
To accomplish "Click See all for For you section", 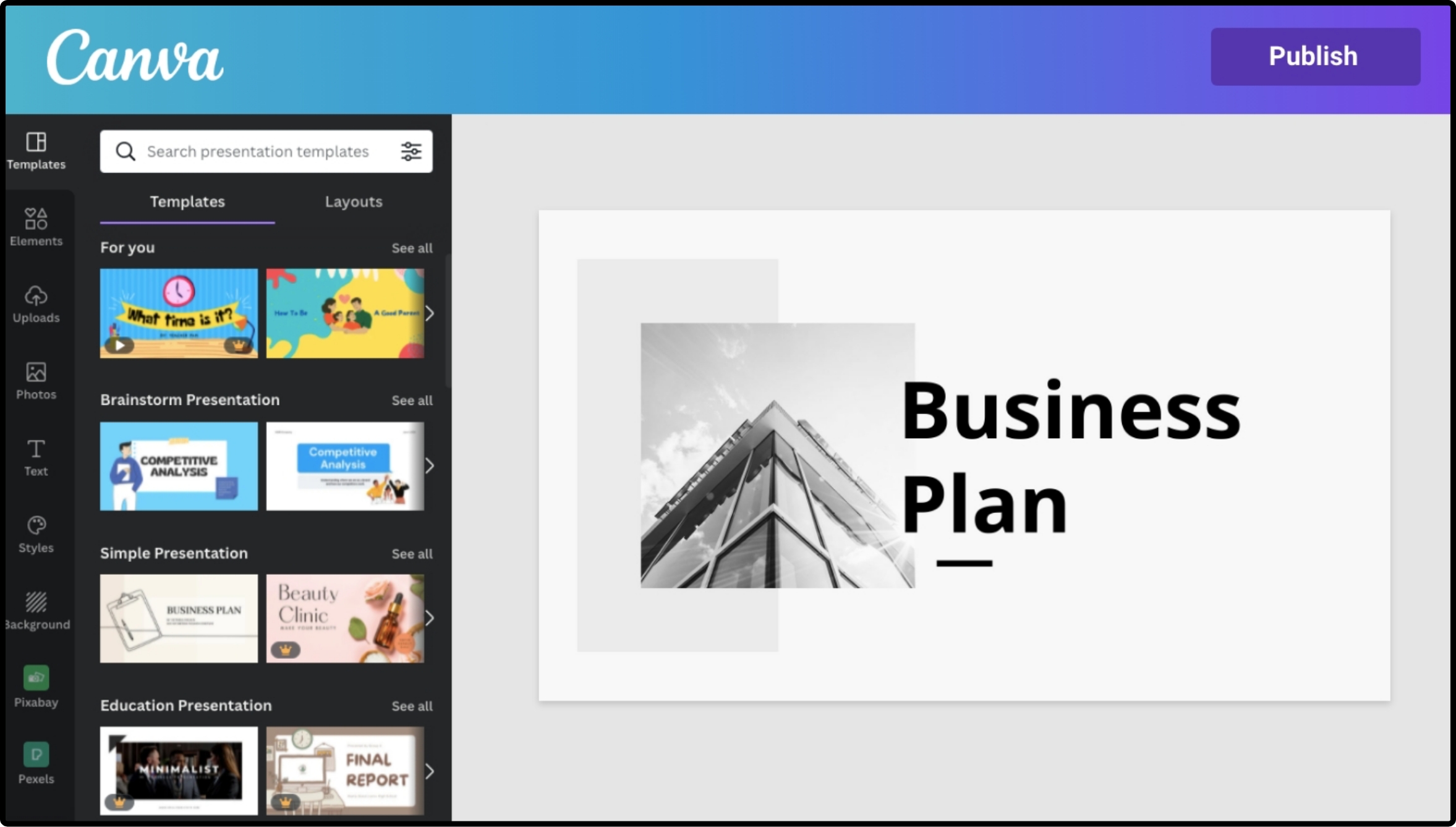I will pos(411,247).
